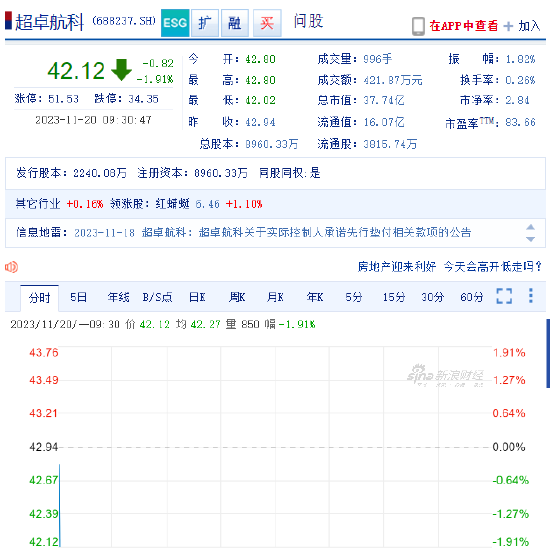
Task: Click the 涨停 51.53 value
Action: (63, 99)
